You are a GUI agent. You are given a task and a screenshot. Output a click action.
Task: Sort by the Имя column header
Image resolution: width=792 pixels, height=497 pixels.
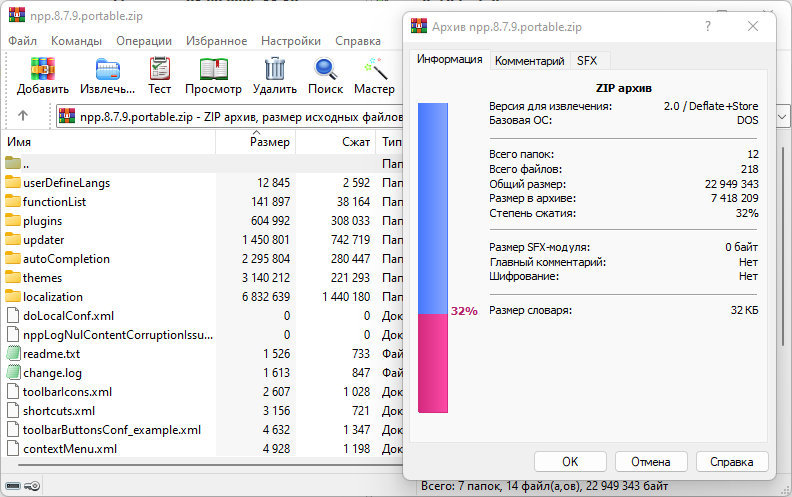pos(110,142)
